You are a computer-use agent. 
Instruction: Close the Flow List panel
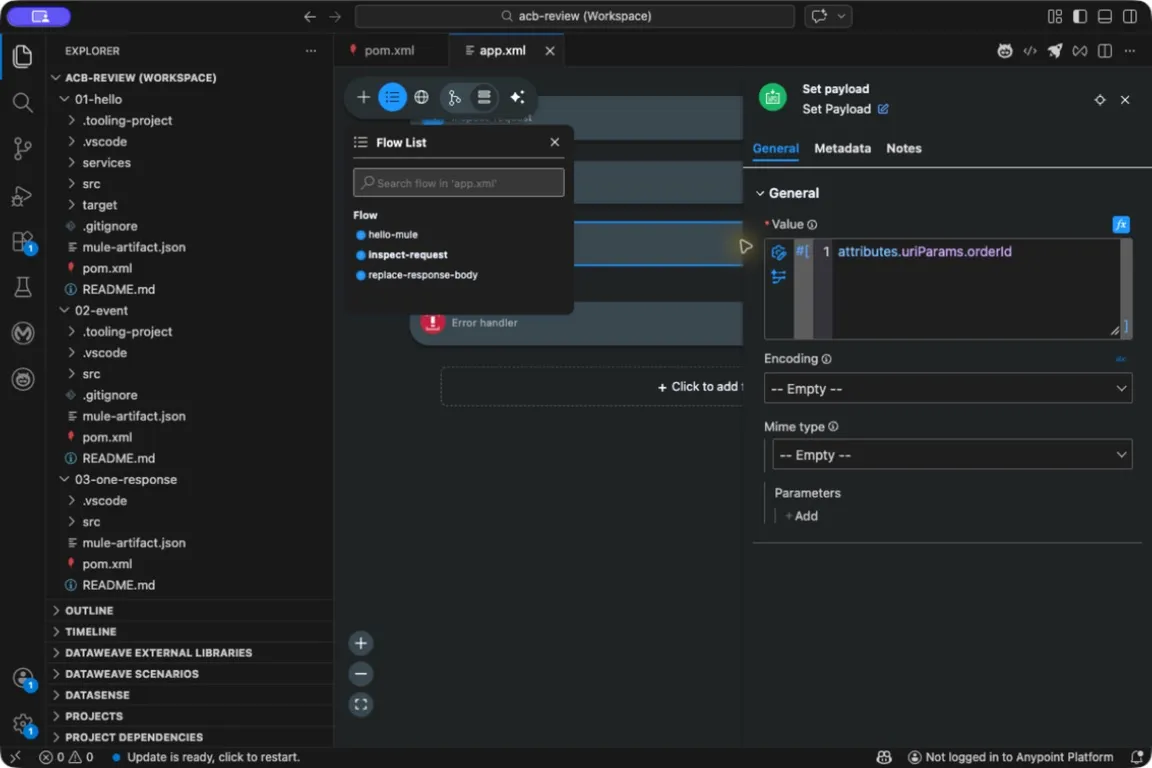555,142
